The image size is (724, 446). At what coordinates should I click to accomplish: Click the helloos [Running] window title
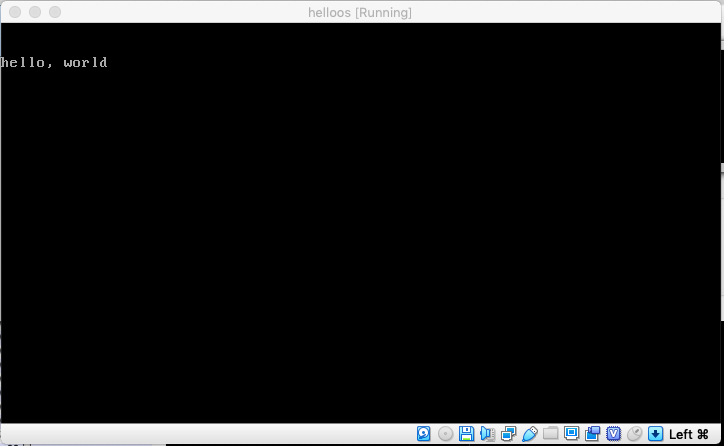coord(360,12)
